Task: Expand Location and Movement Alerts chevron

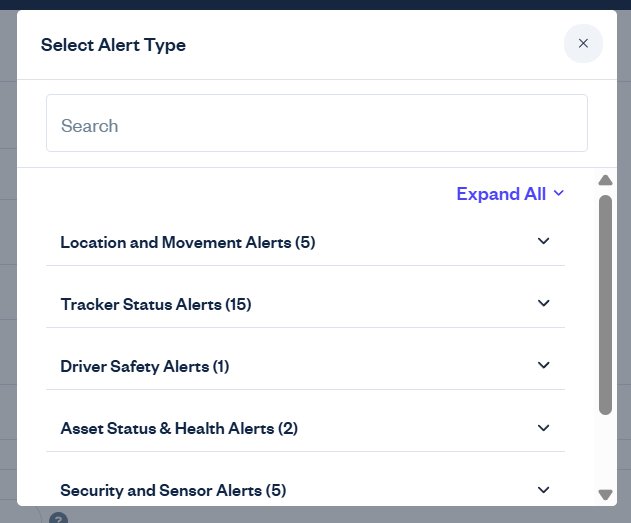Action: coord(543,241)
